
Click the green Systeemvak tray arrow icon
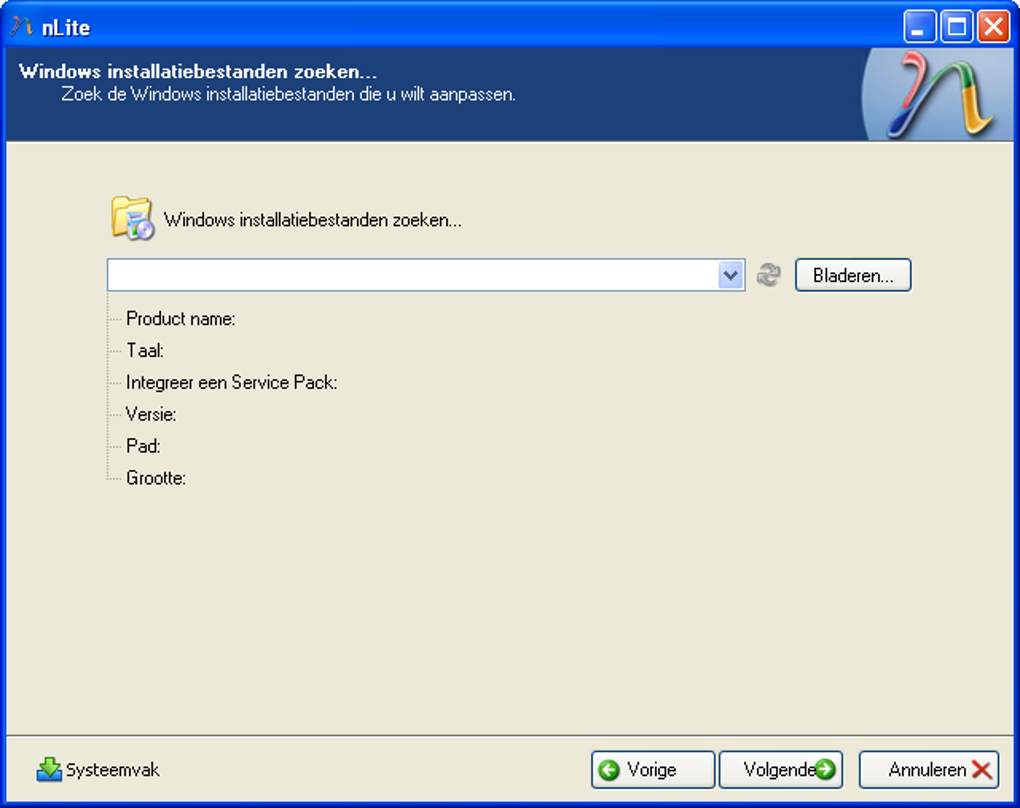(49, 770)
